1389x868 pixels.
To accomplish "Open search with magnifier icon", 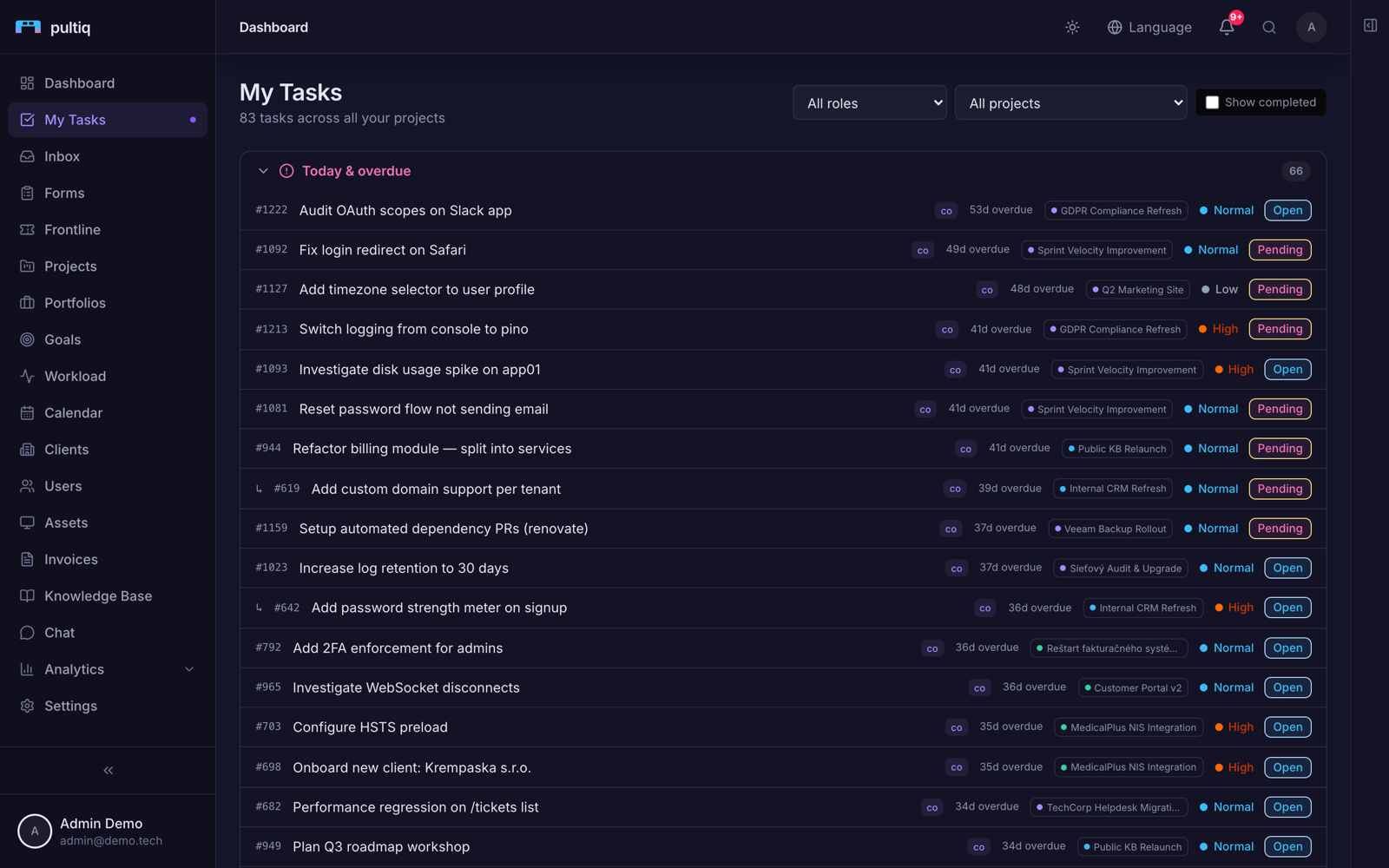I will (1269, 27).
